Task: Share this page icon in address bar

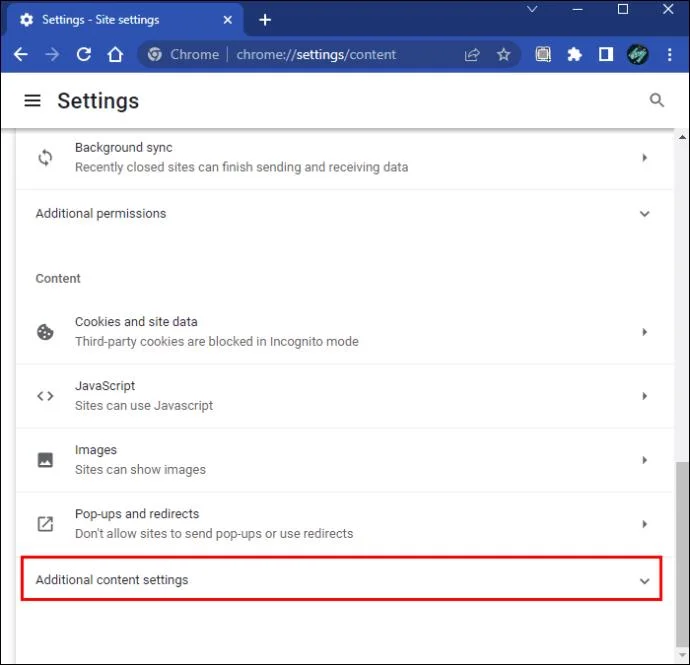Action: pos(472,55)
